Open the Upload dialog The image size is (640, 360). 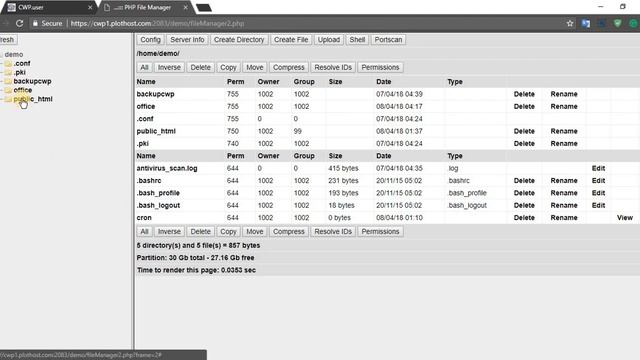tap(329, 40)
